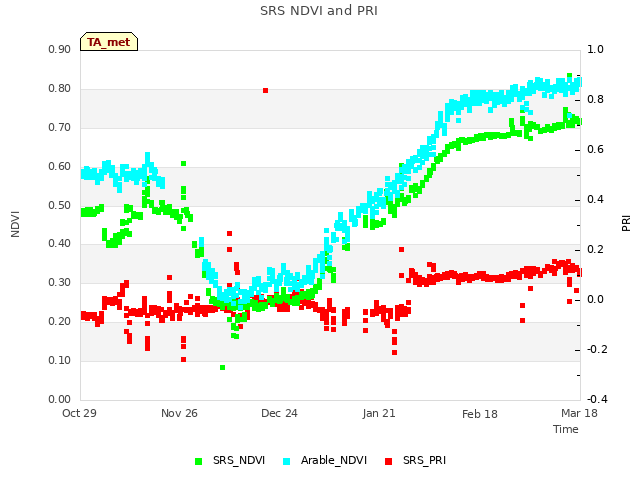Click the Mar 18 x-axis label
This screenshot has width=640, height=480.
click(x=579, y=413)
